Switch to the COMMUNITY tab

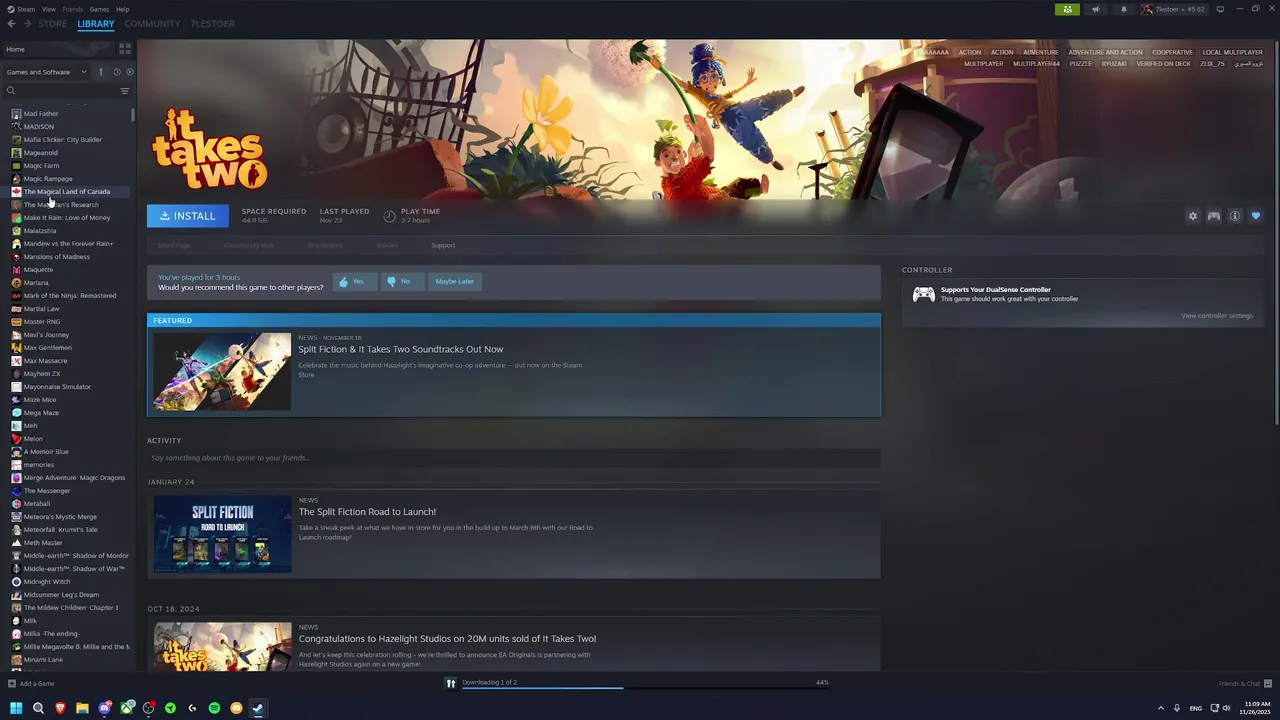tap(152, 24)
